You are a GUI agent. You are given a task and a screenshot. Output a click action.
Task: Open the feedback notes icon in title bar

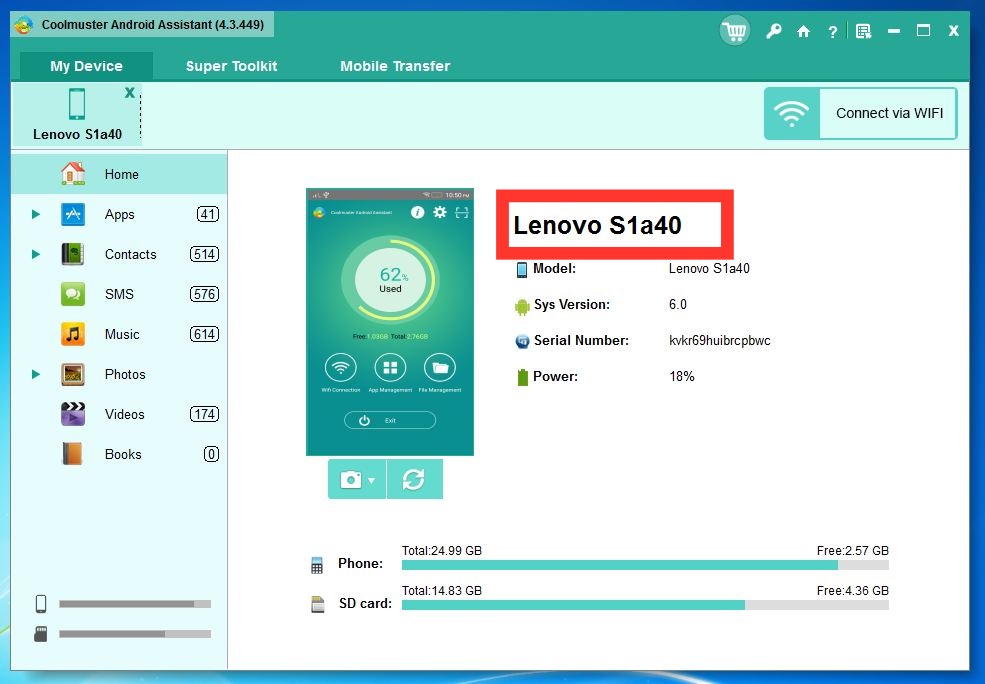864,31
